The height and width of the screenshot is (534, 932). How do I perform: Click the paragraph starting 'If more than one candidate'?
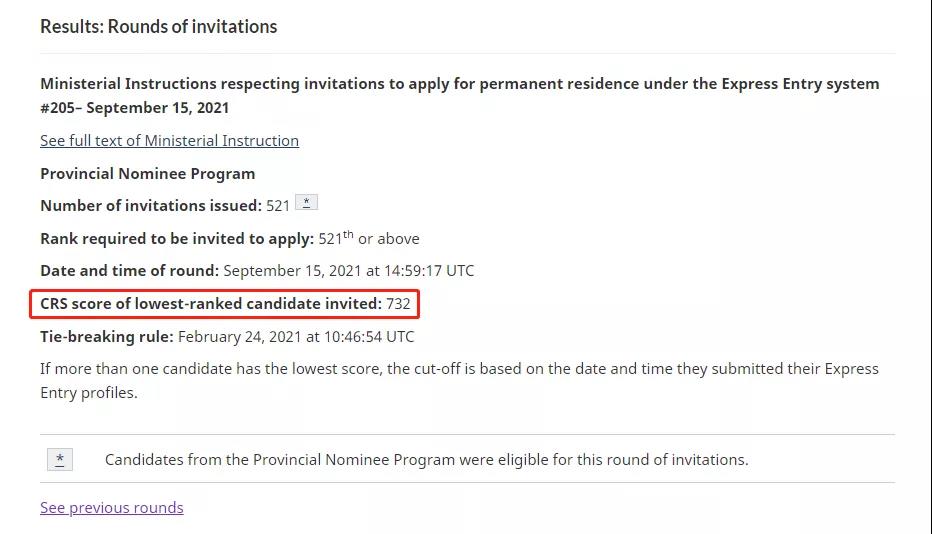[x=459, y=381]
